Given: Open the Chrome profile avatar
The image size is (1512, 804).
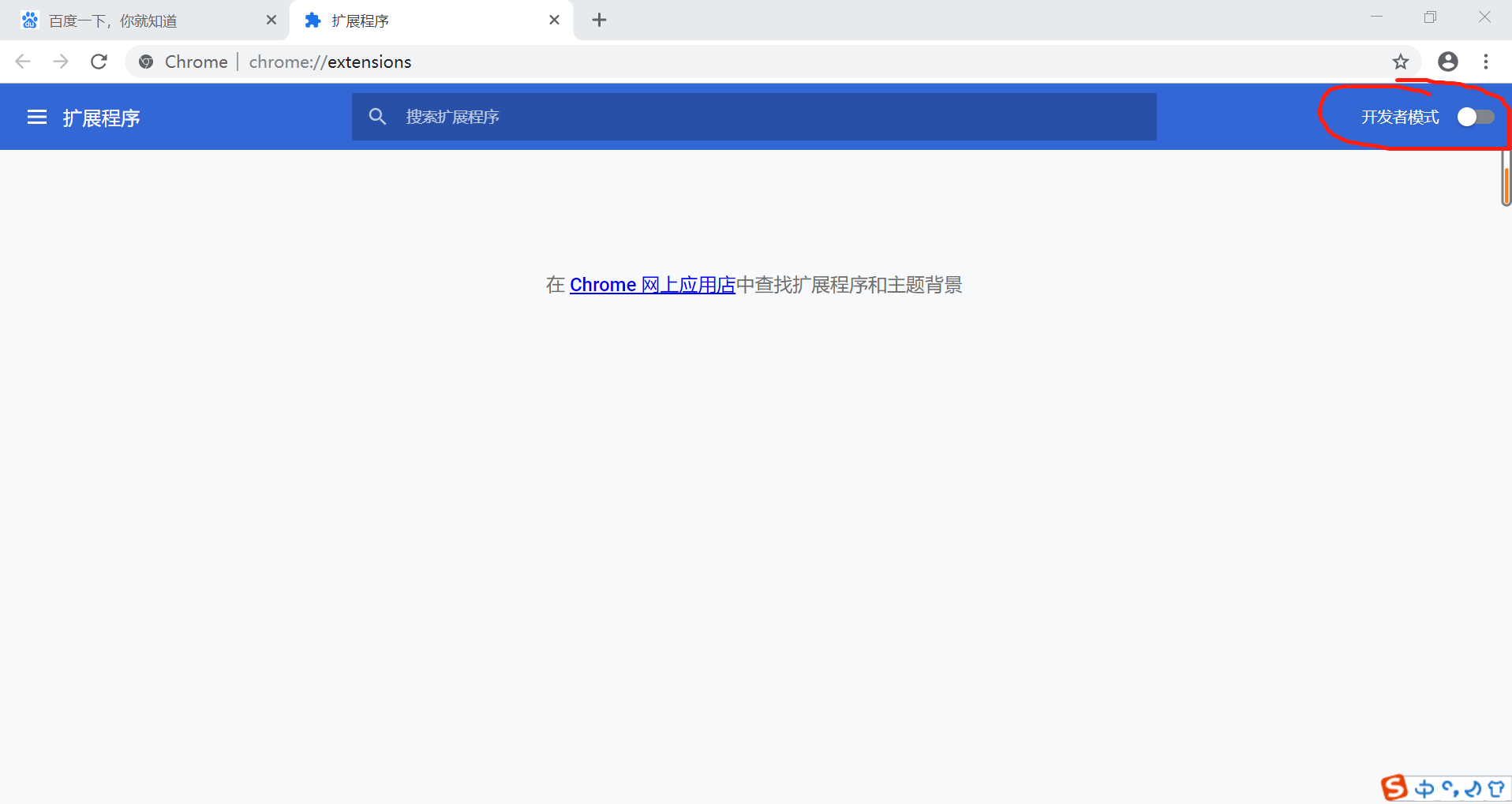Looking at the screenshot, I should coord(1448,62).
